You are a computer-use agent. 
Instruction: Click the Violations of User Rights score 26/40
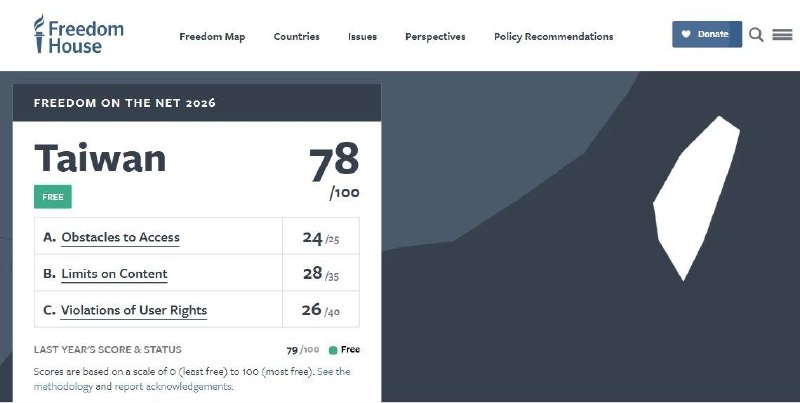(x=320, y=310)
